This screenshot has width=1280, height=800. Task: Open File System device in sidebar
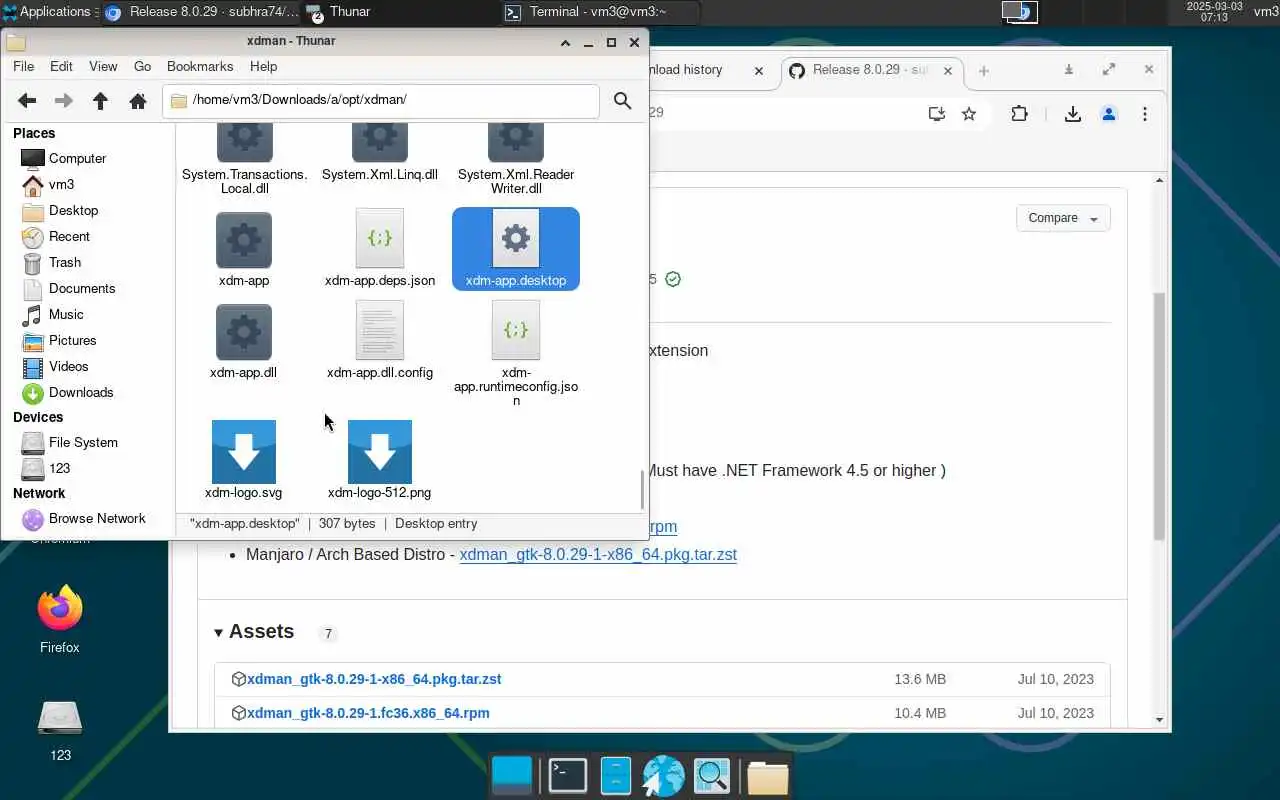(x=83, y=442)
